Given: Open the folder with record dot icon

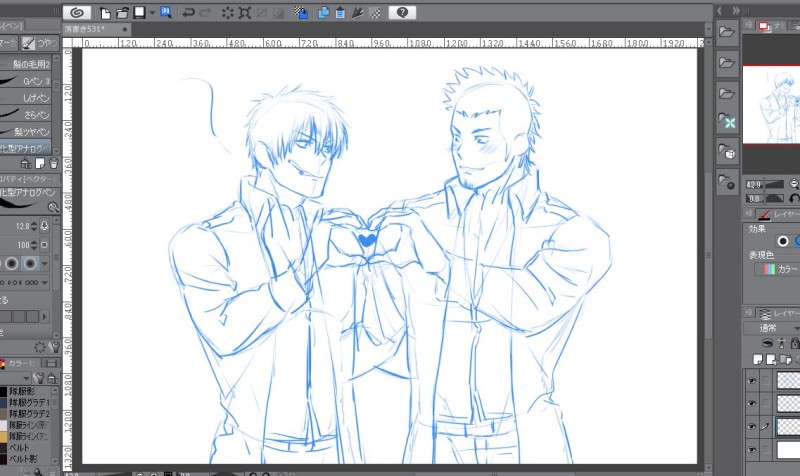Looking at the screenshot, I should point(727,182).
